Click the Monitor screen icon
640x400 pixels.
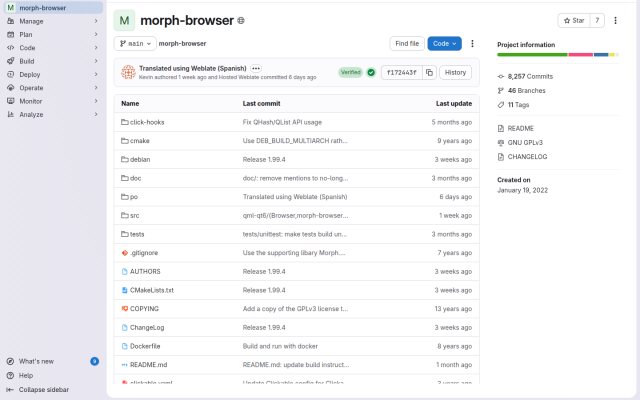coord(11,101)
